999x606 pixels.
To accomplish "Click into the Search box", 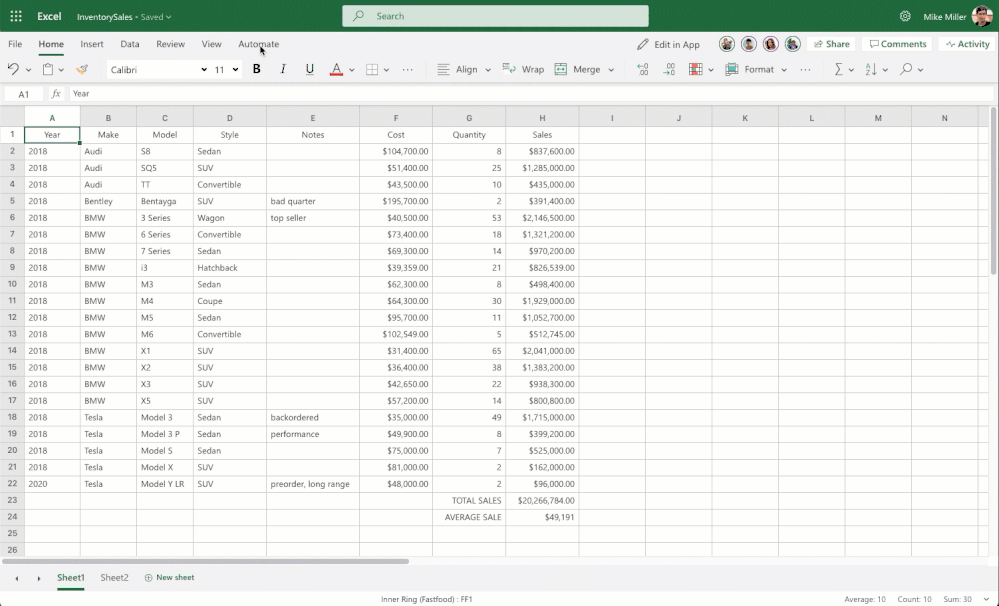I will [x=495, y=16].
